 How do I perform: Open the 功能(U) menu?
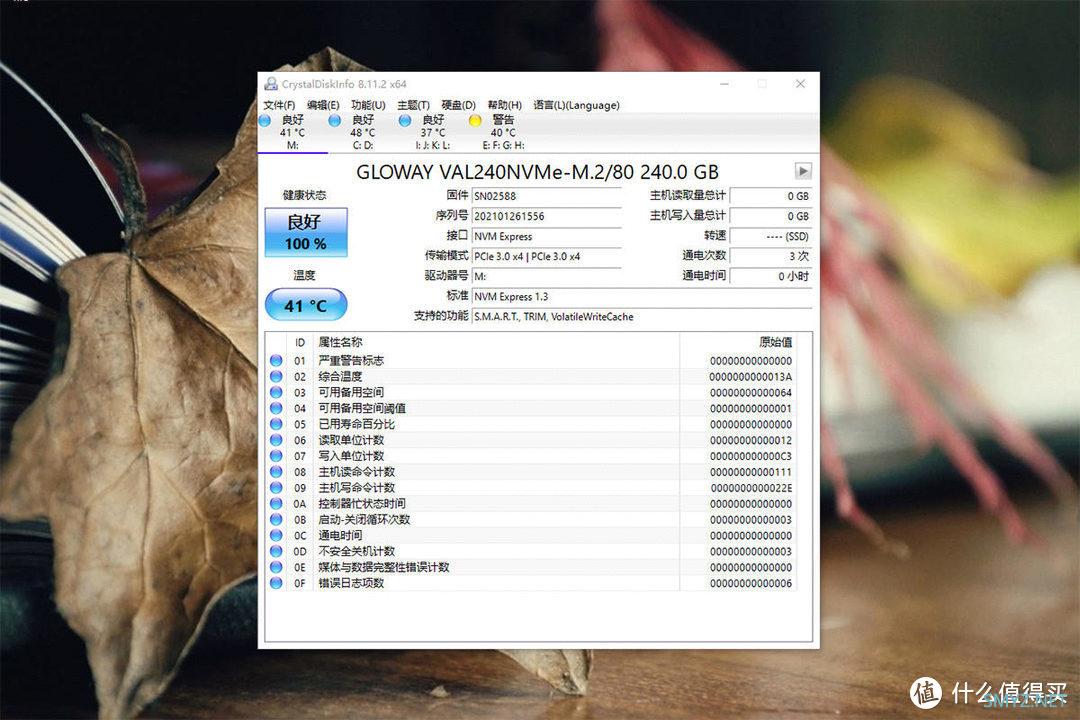[368, 105]
